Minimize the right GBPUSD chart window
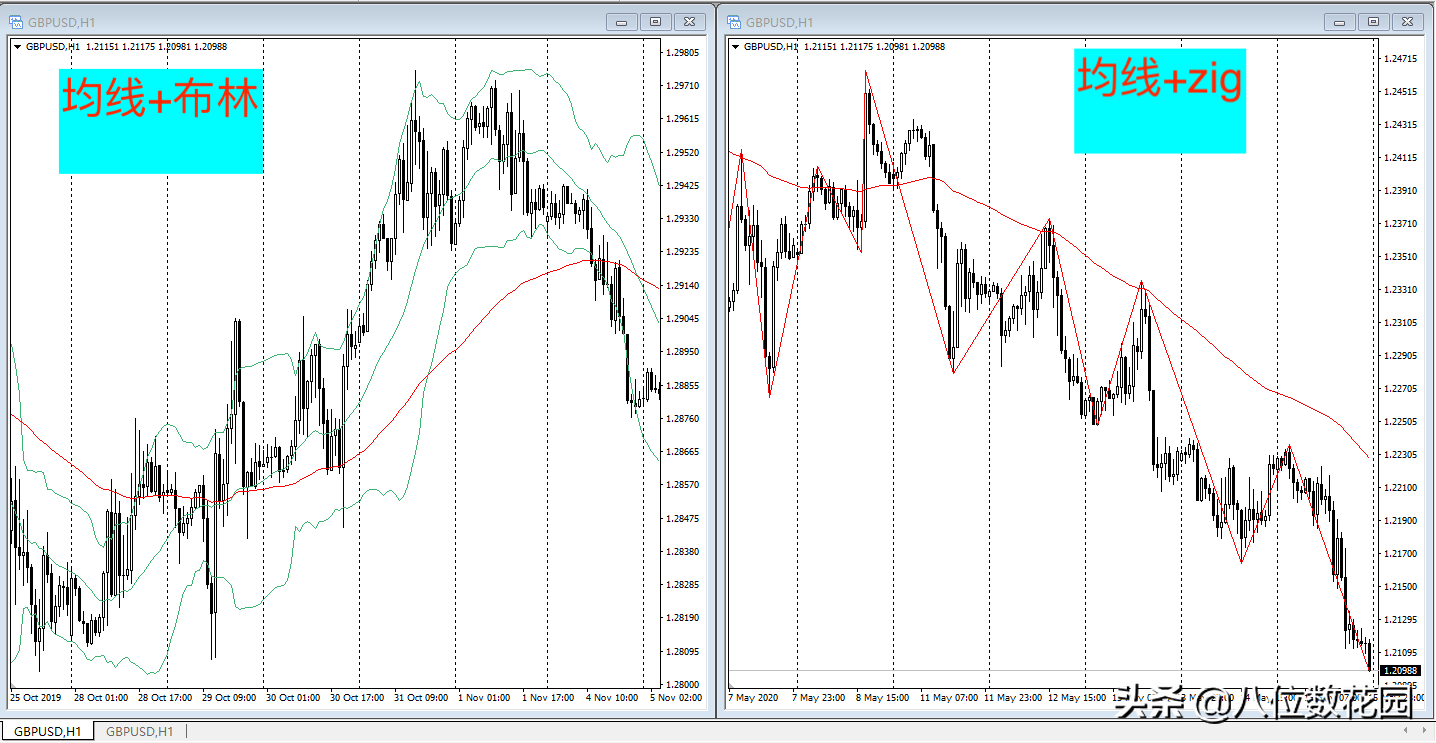The width and height of the screenshot is (1436, 743). tap(1340, 22)
